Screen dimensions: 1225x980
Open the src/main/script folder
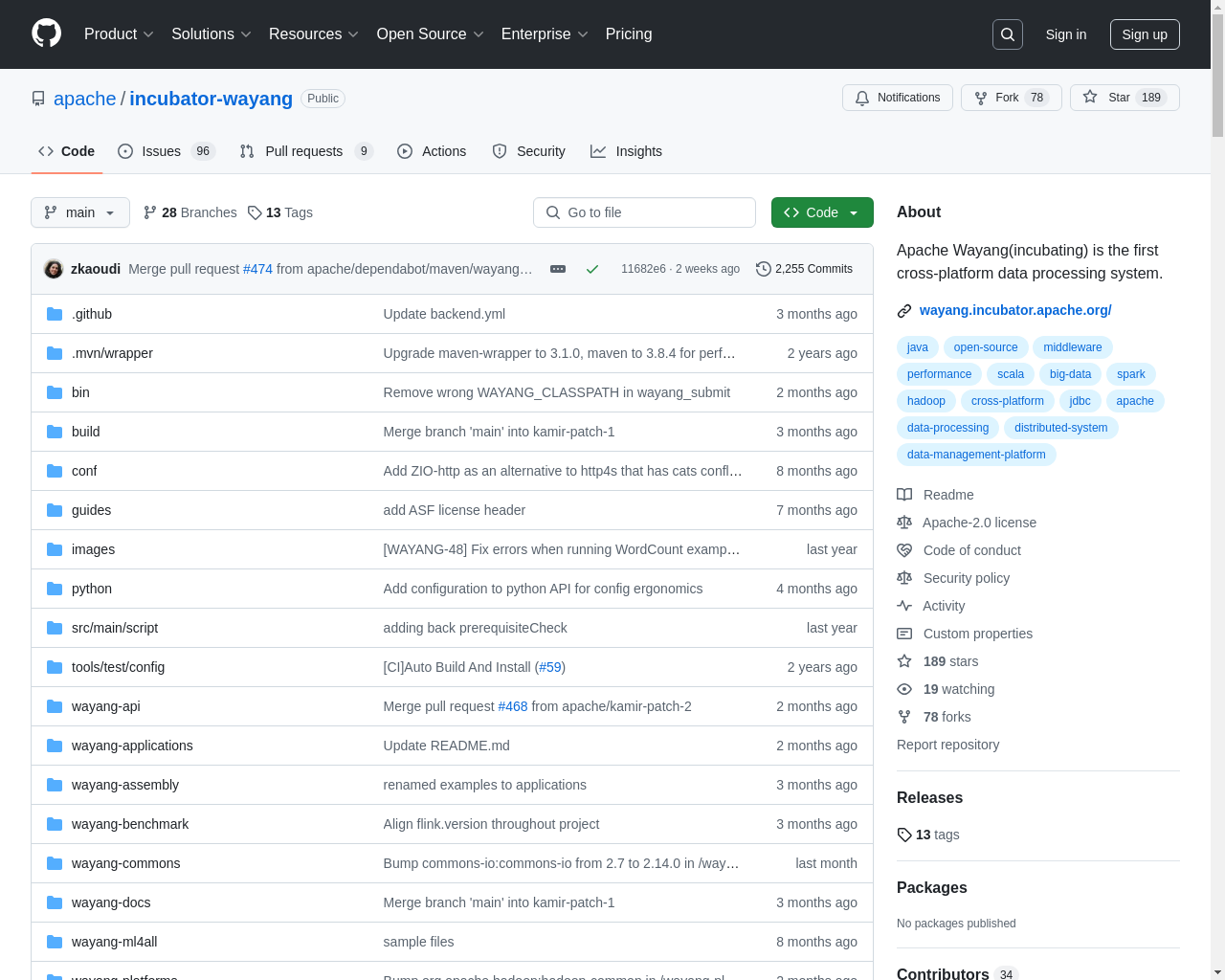(x=115, y=628)
